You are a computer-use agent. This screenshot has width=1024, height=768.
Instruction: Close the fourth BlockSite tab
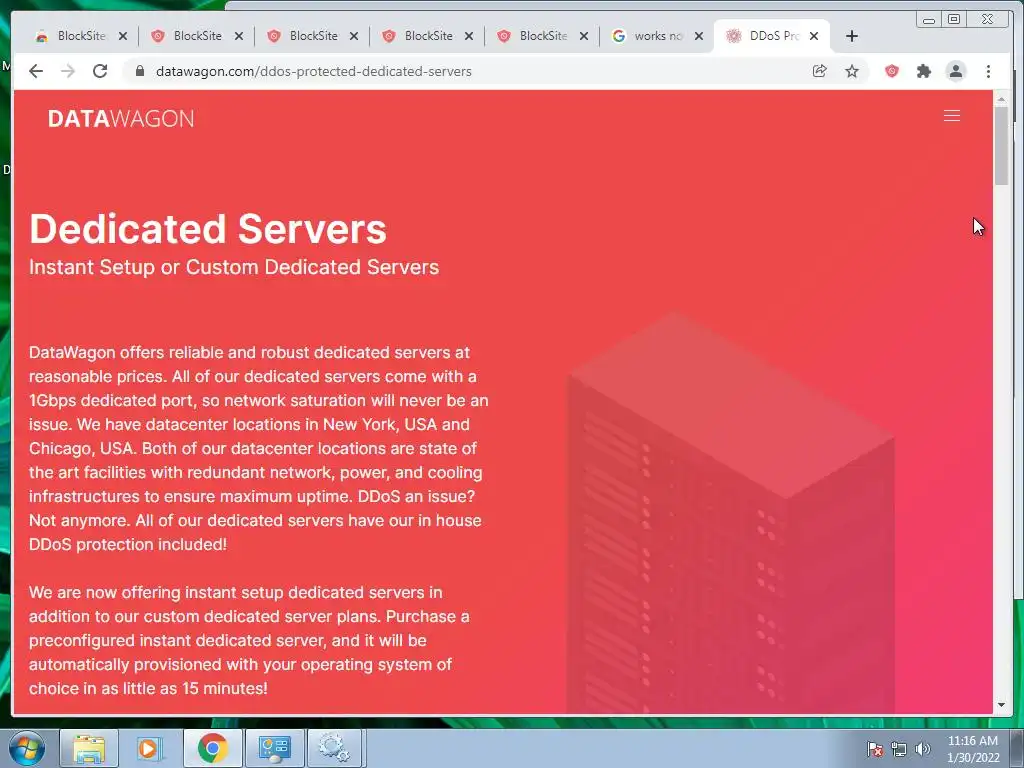[x=469, y=36]
